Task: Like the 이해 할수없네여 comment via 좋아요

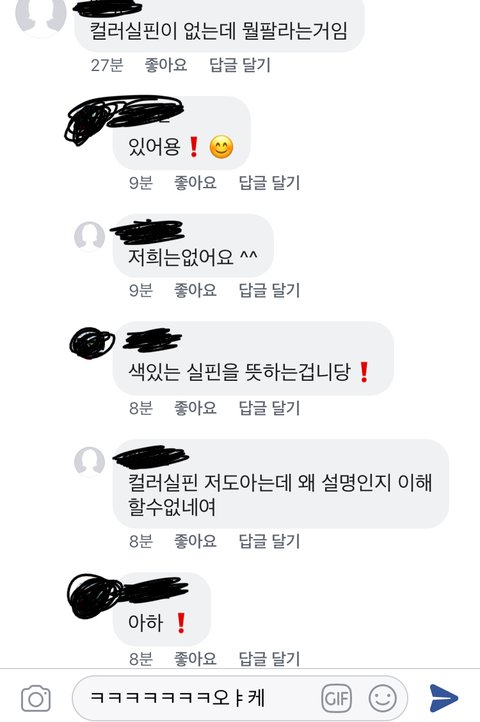Action: pyautogui.click(x=195, y=541)
